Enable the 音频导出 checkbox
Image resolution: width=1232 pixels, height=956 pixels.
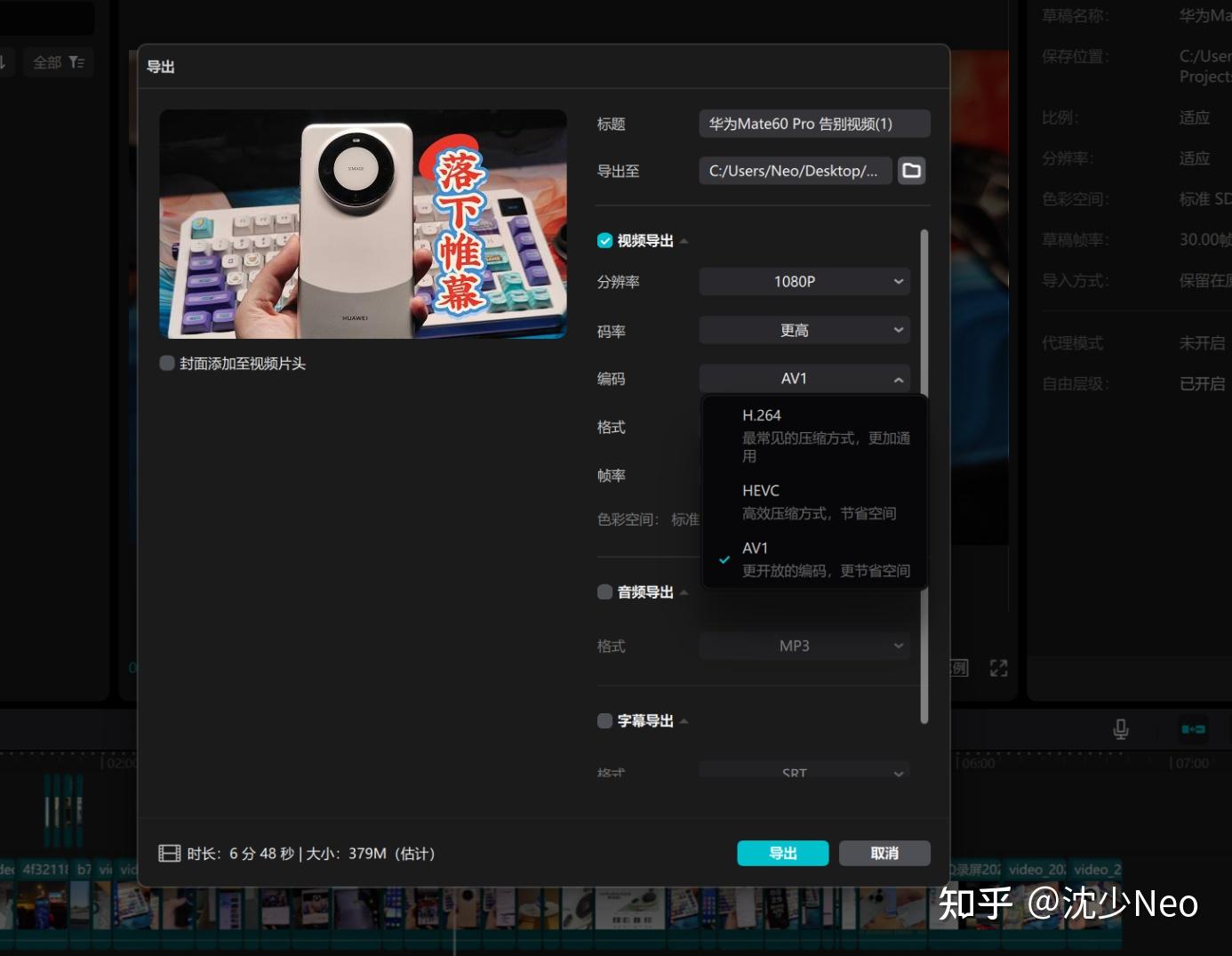pos(604,592)
